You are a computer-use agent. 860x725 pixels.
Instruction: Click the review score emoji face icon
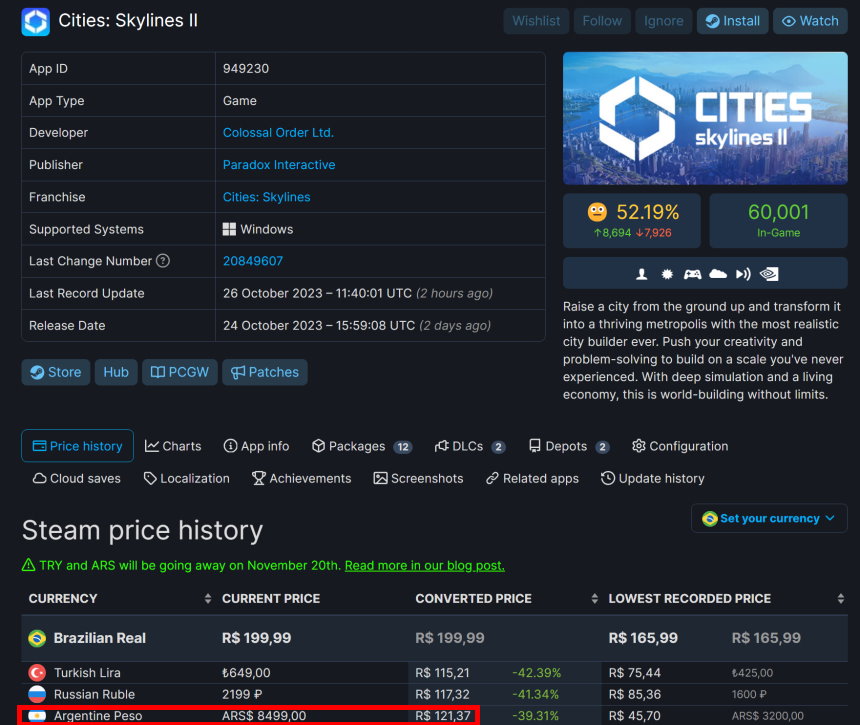597,212
